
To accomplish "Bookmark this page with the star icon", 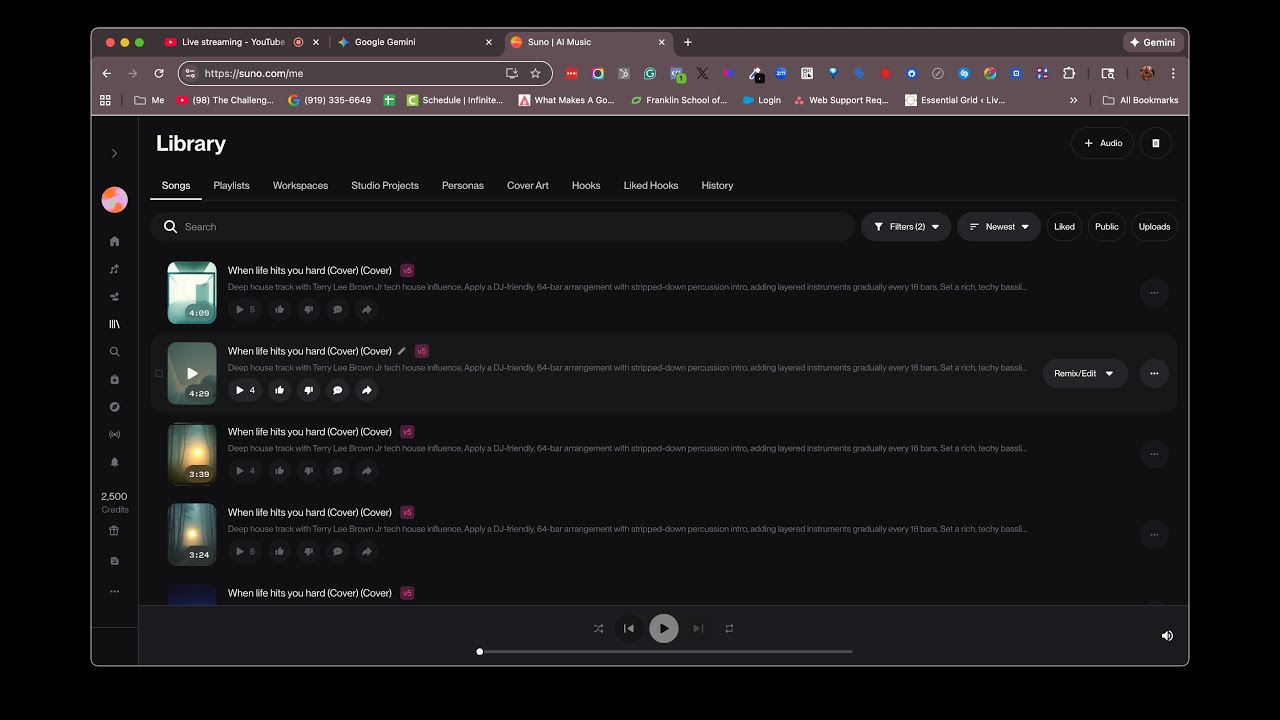I will 535,73.
